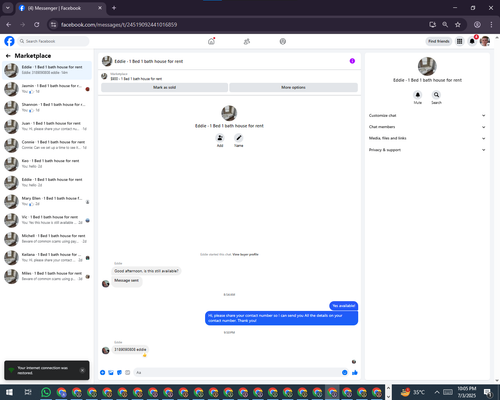Screen dimensions: 500x400
Task: Click Eddie's phone number message bubble
Action: [x=130, y=349]
